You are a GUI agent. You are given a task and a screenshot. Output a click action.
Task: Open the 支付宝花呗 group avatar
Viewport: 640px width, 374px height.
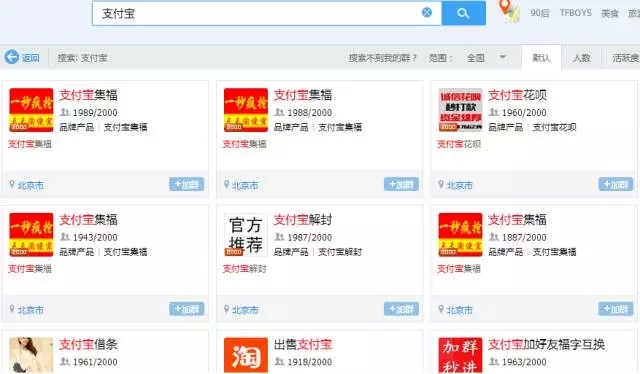(x=460, y=110)
